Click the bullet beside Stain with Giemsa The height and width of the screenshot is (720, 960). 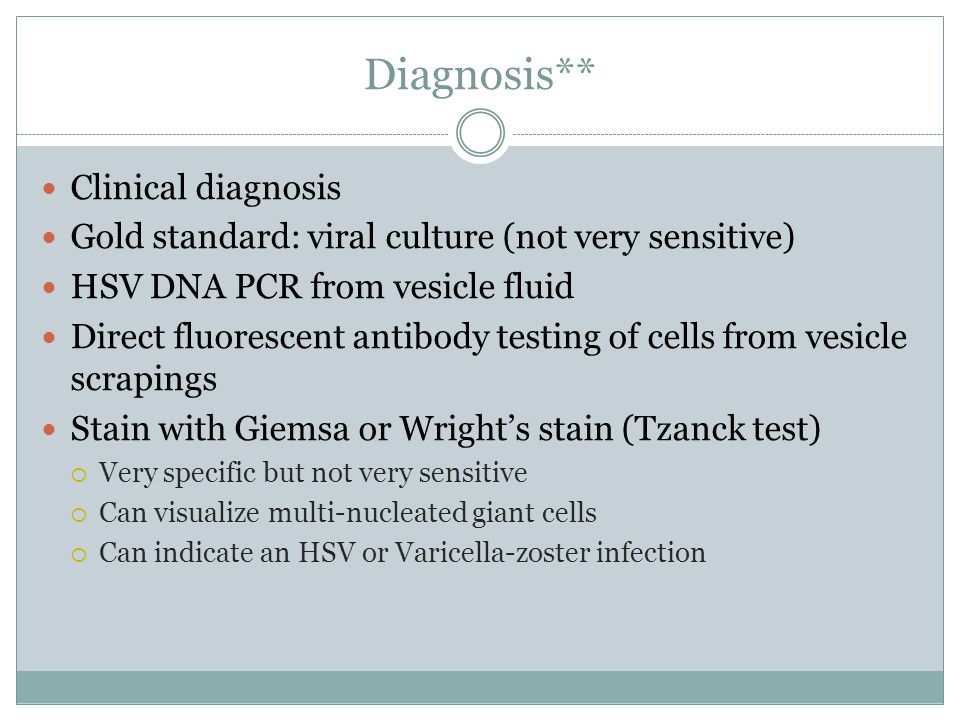click(x=50, y=429)
